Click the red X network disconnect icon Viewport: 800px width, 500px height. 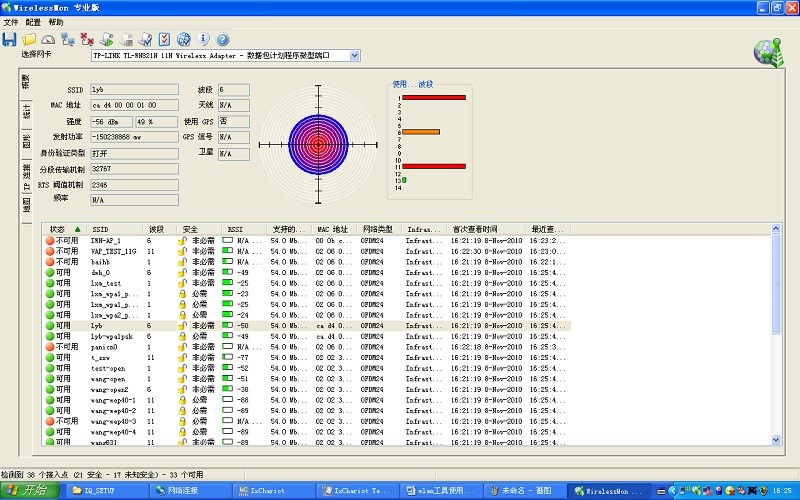[87, 39]
